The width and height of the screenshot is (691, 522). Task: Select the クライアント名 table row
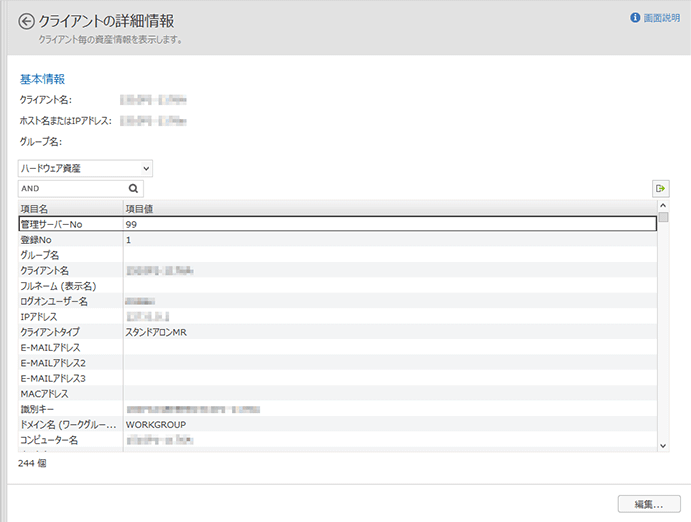pos(338,270)
